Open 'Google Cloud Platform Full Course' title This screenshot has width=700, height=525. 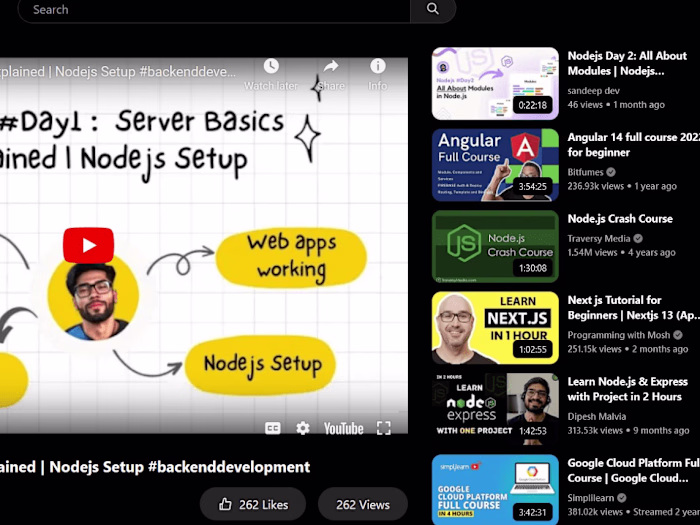coord(633,471)
